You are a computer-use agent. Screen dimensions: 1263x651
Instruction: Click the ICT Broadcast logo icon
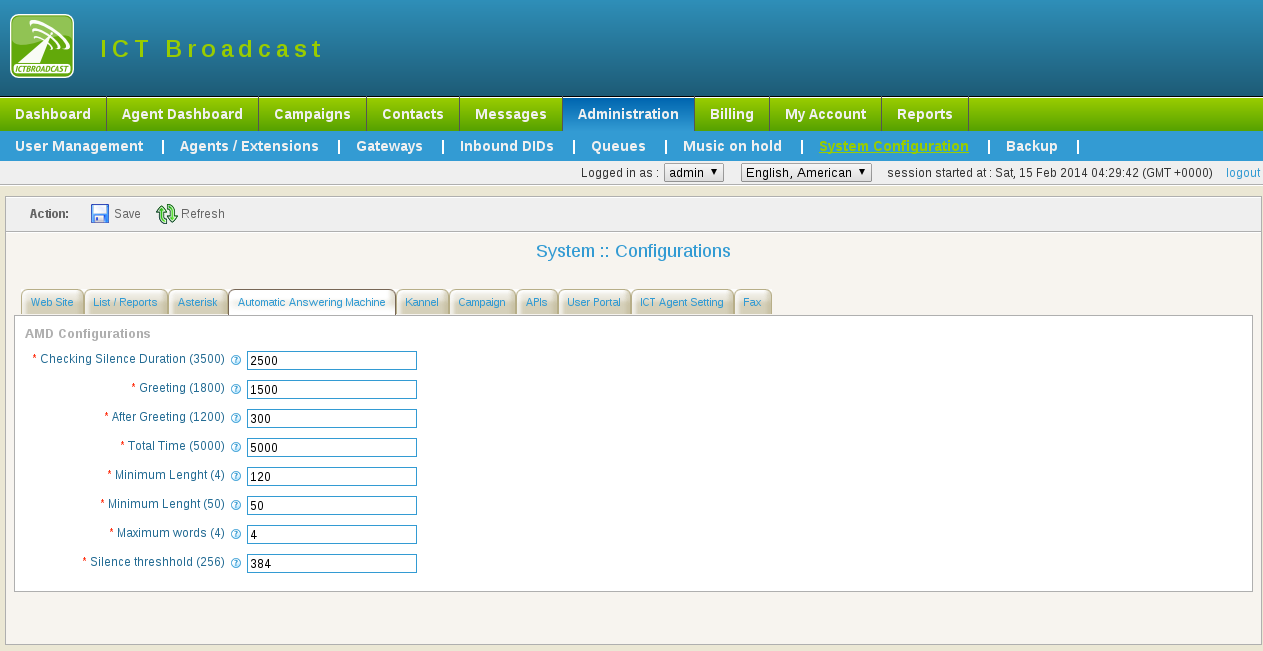(x=42, y=46)
